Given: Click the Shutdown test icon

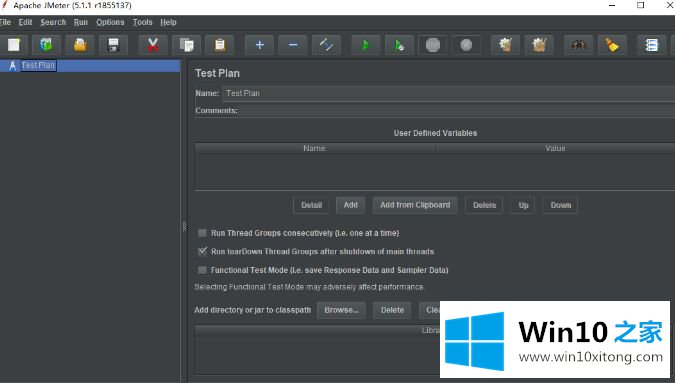Looking at the screenshot, I should [466, 45].
